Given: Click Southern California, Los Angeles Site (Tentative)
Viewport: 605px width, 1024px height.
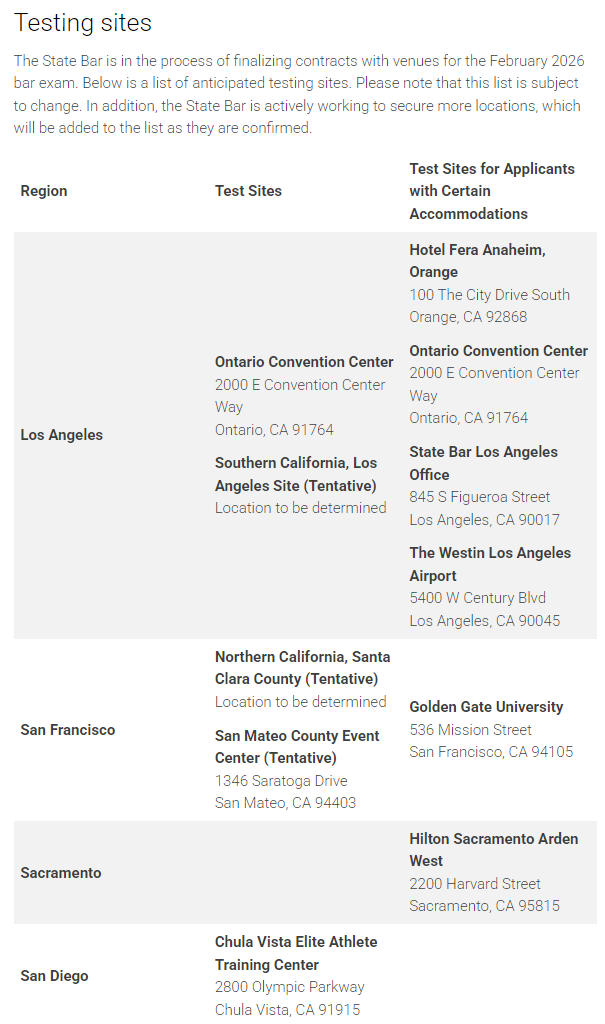Looking at the screenshot, I should 296,474.
